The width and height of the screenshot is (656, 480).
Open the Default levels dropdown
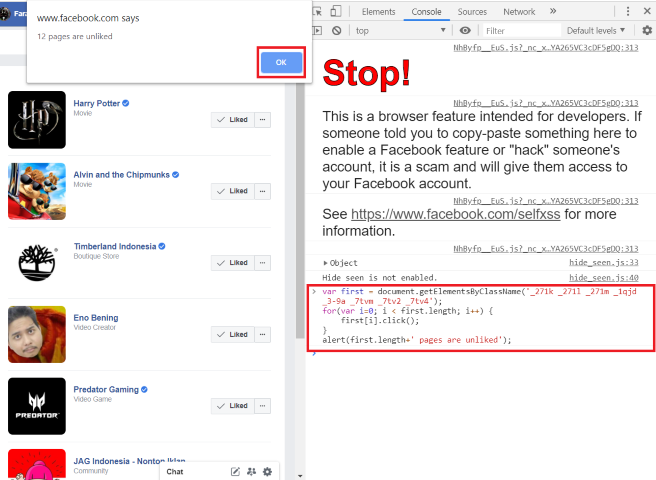pyautogui.click(x=596, y=31)
